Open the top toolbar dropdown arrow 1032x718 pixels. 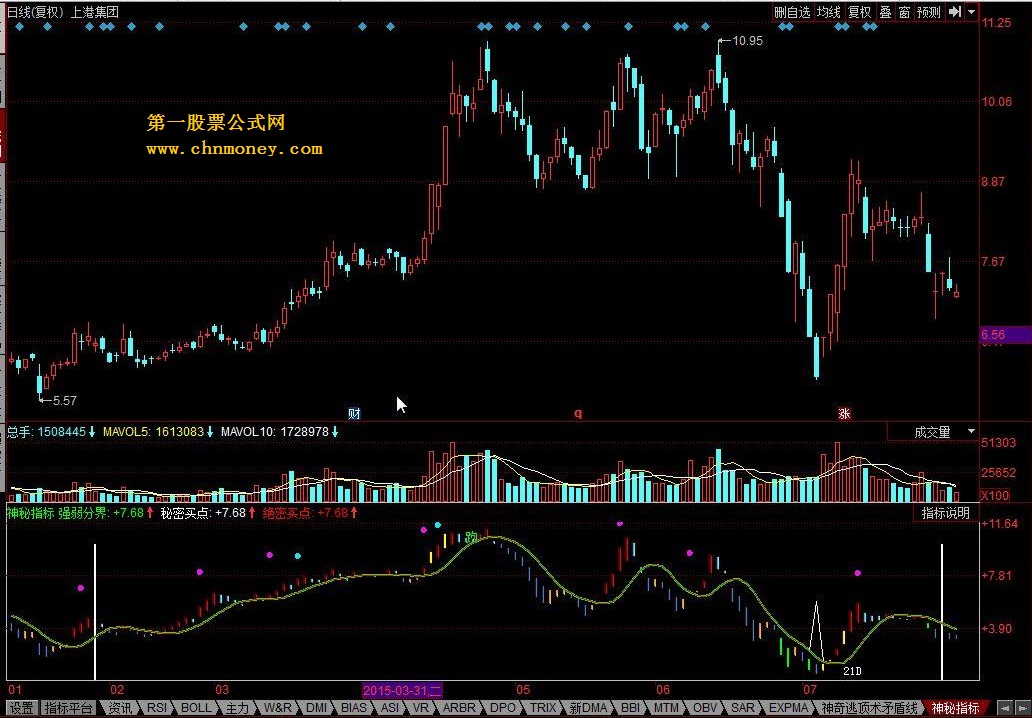(x=971, y=12)
